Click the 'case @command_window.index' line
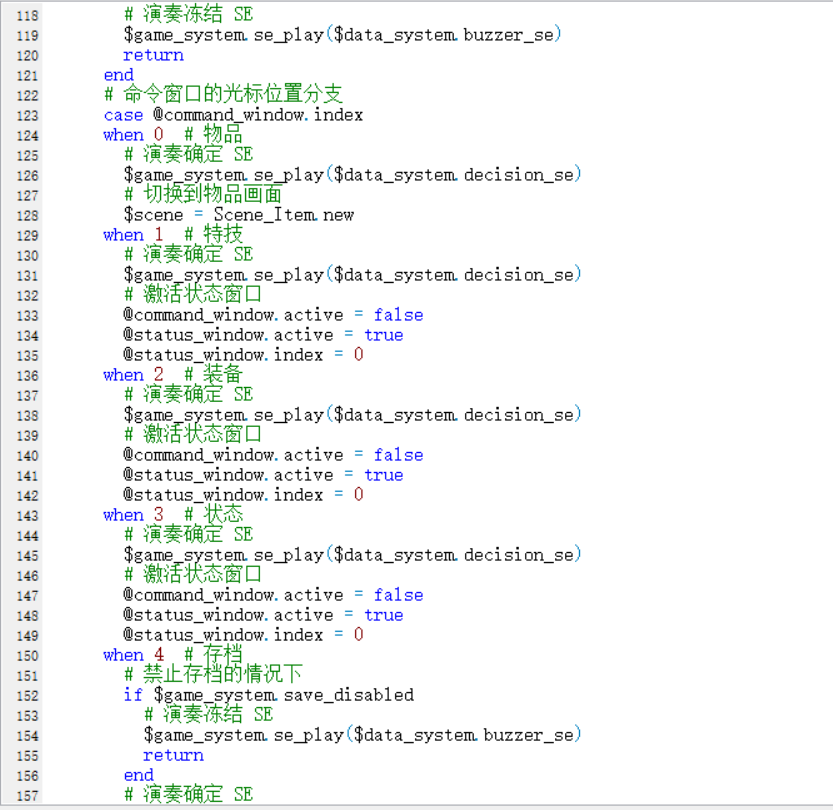 point(233,115)
